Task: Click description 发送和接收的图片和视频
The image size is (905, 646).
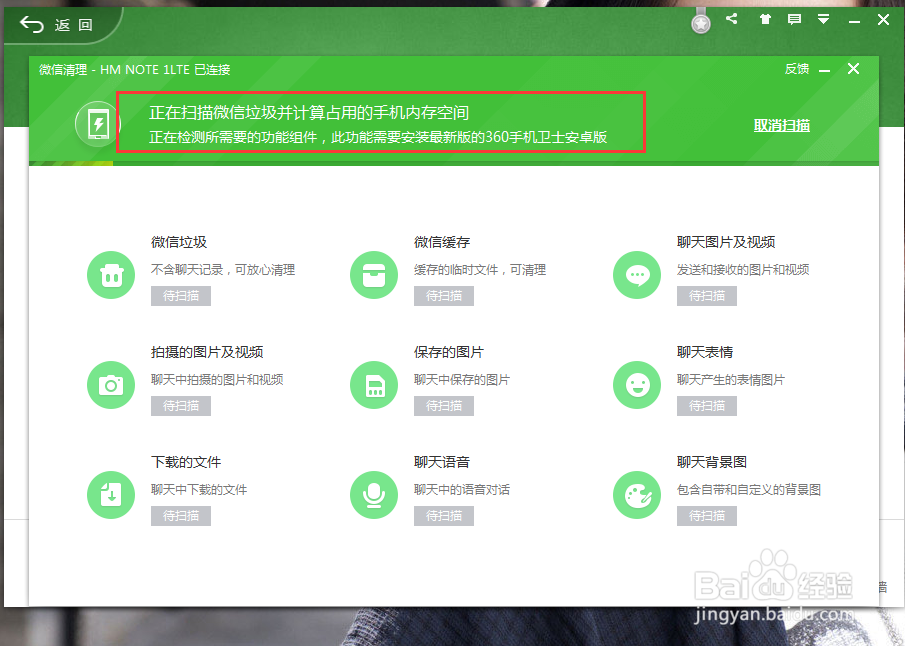Action: tap(743, 270)
